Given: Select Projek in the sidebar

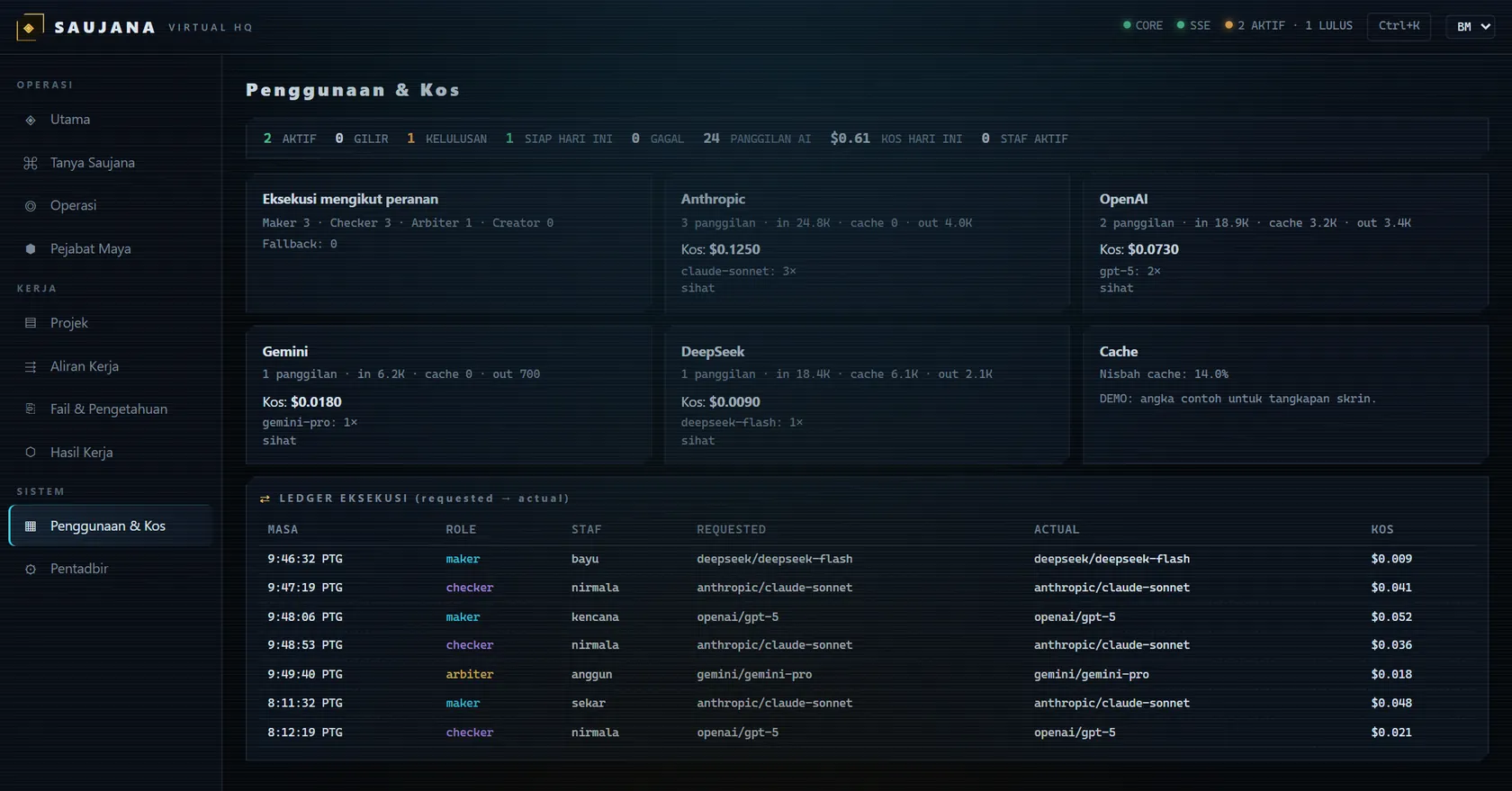Looking at the screenshot, I should click(111, 323).
